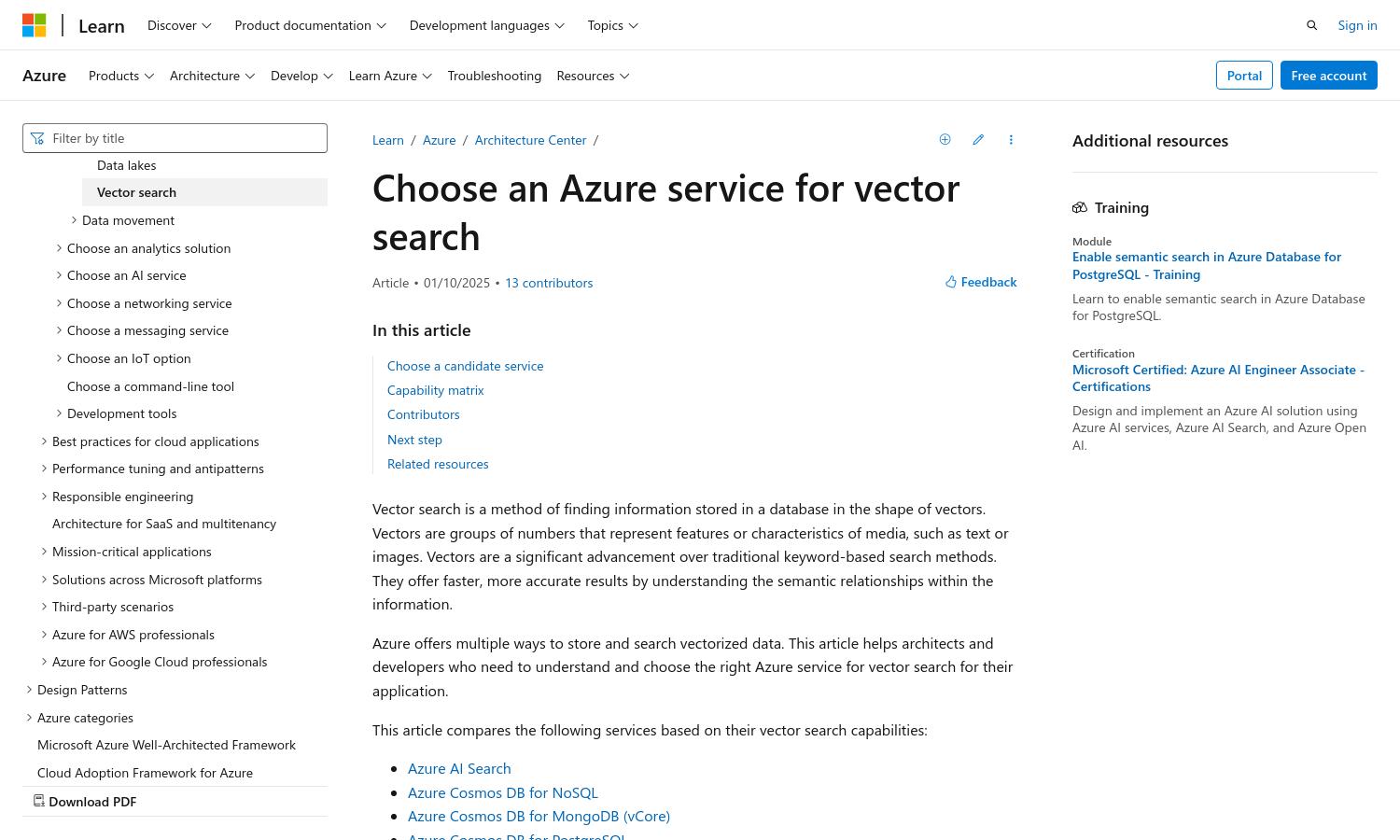Expand Choose an AI service node
The image size is (1400, 840).
[x=59, y=275]
